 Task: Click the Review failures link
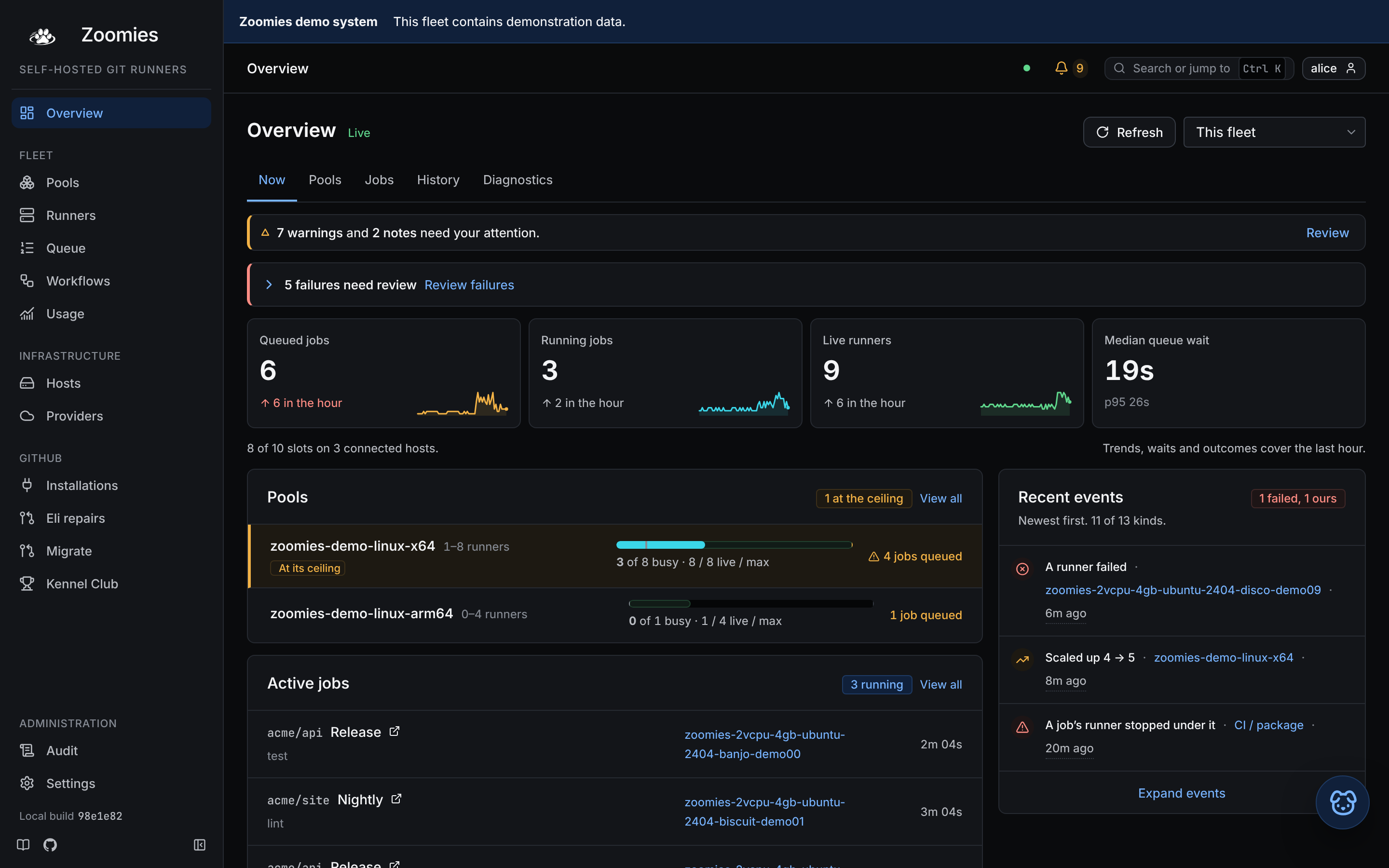pyautogui.click(x=469, y=285)
